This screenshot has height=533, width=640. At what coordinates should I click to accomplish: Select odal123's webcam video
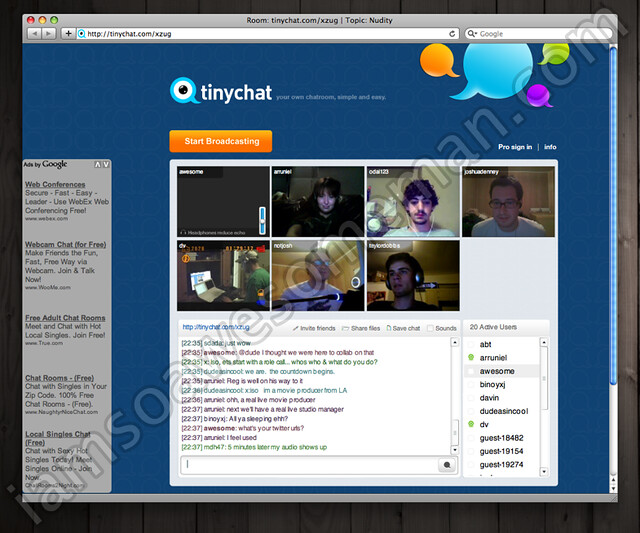[413, 202]
